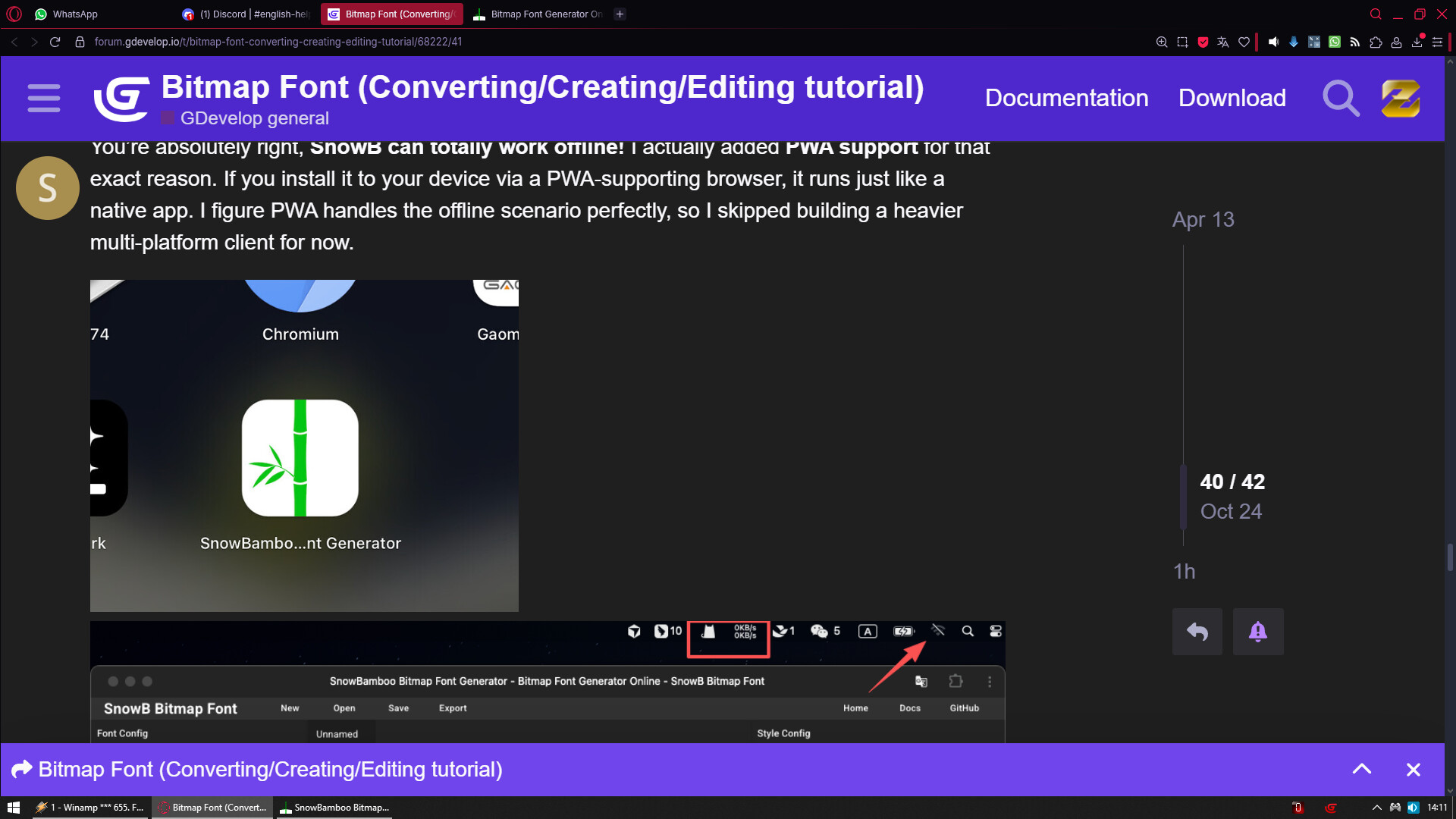This screenshot has width=1456, height=819.
Task: Open the SnowB Bitmap Font window screenshot
Action: pyautogui.click(x=548, y=682)
